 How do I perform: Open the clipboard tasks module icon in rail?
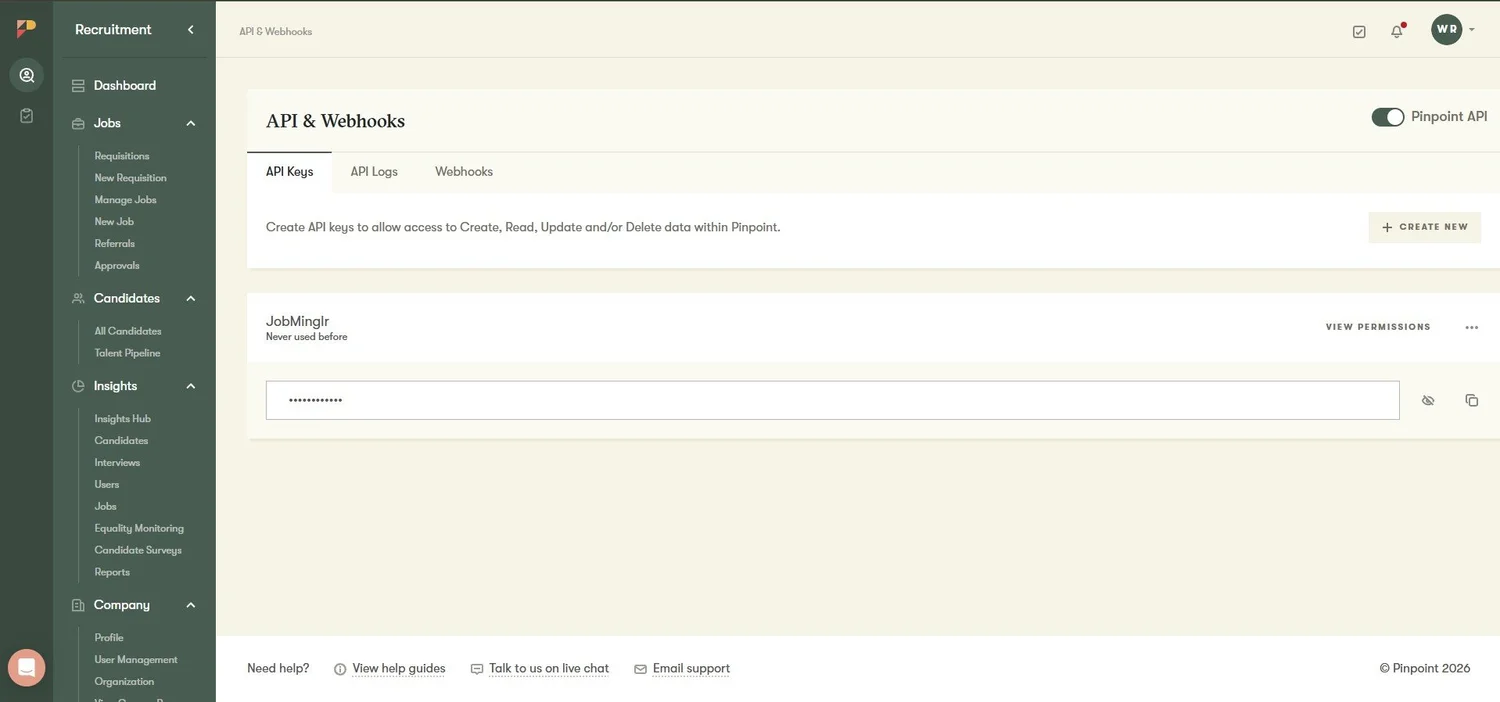click(26, 116)
